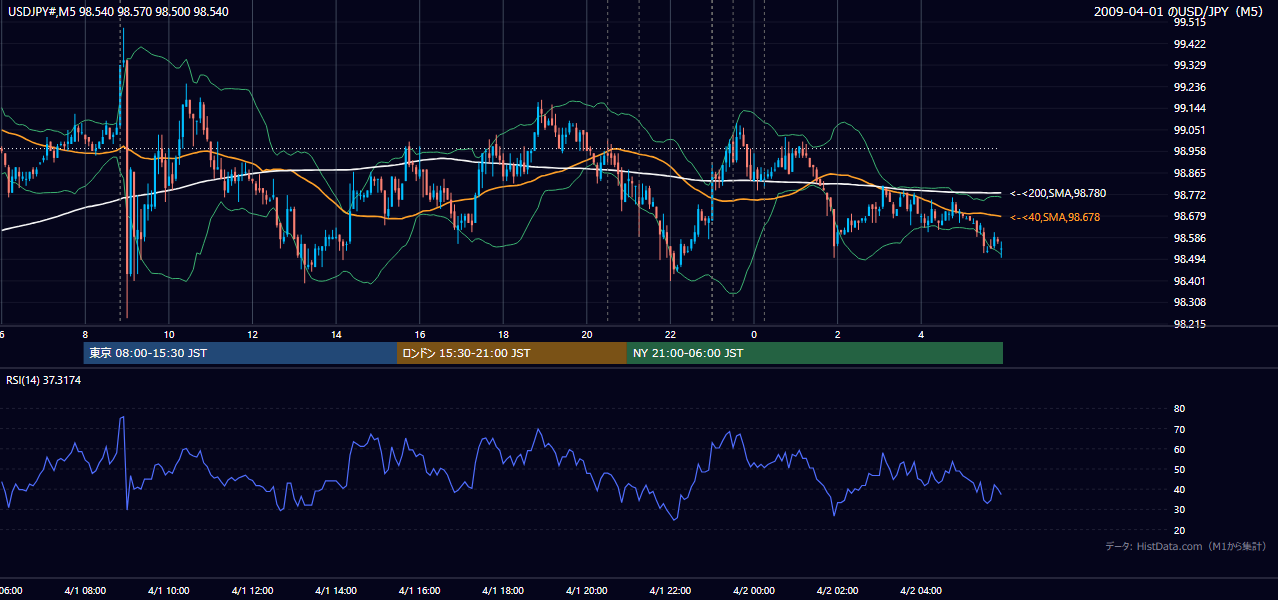
Task: Click the 98.308 price axis label
Action: point(1189,302)
